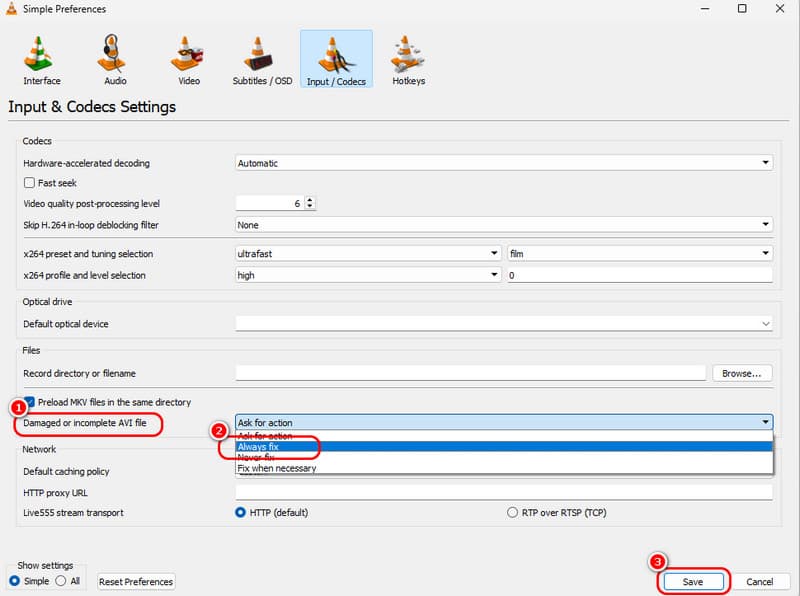Select the Audio settings icon
Screen dimensions: 800x596
click(x=113, y=55)
